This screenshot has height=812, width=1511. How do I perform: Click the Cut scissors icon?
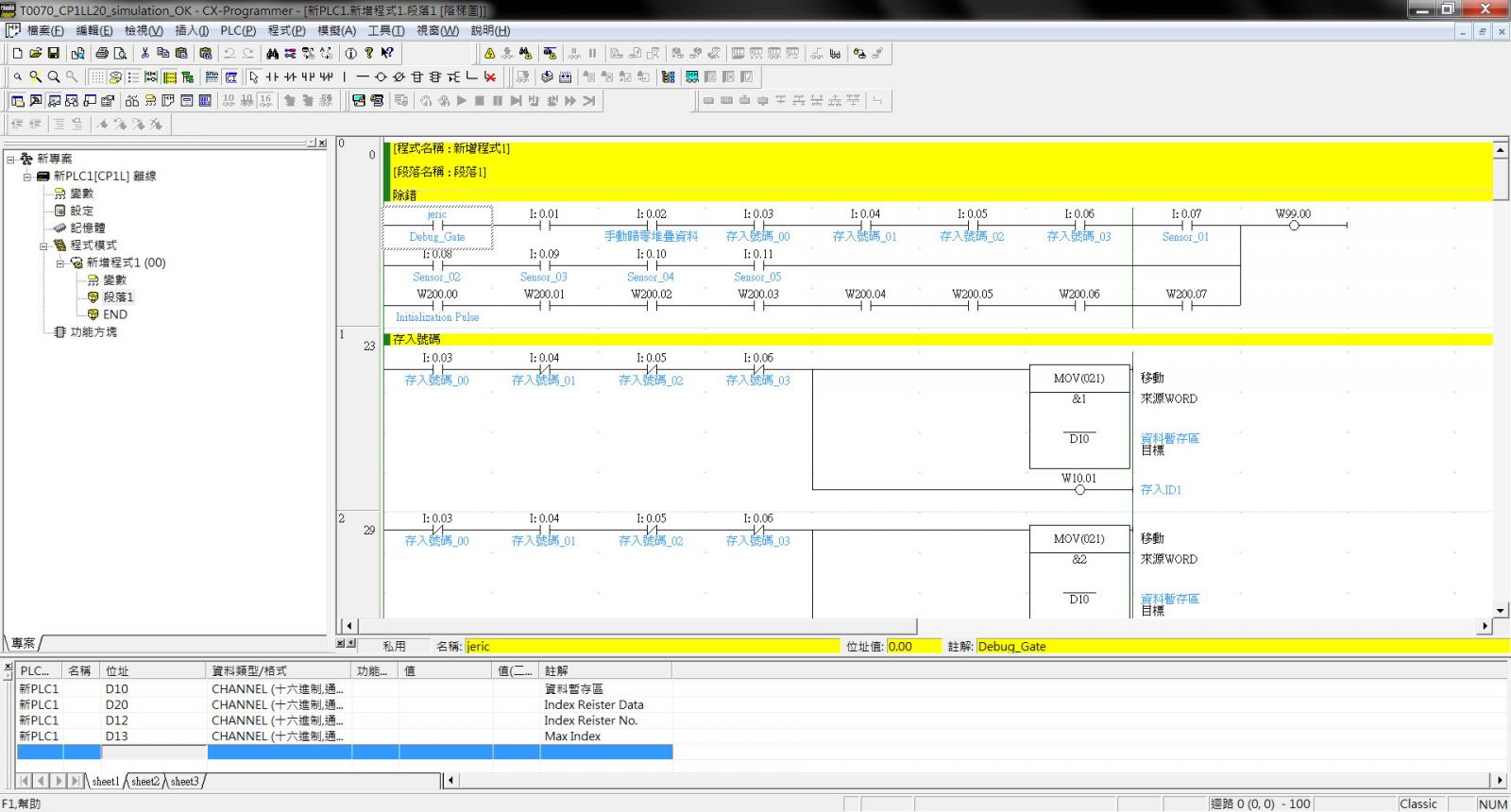pyautogui.click(x=144, y=54)
